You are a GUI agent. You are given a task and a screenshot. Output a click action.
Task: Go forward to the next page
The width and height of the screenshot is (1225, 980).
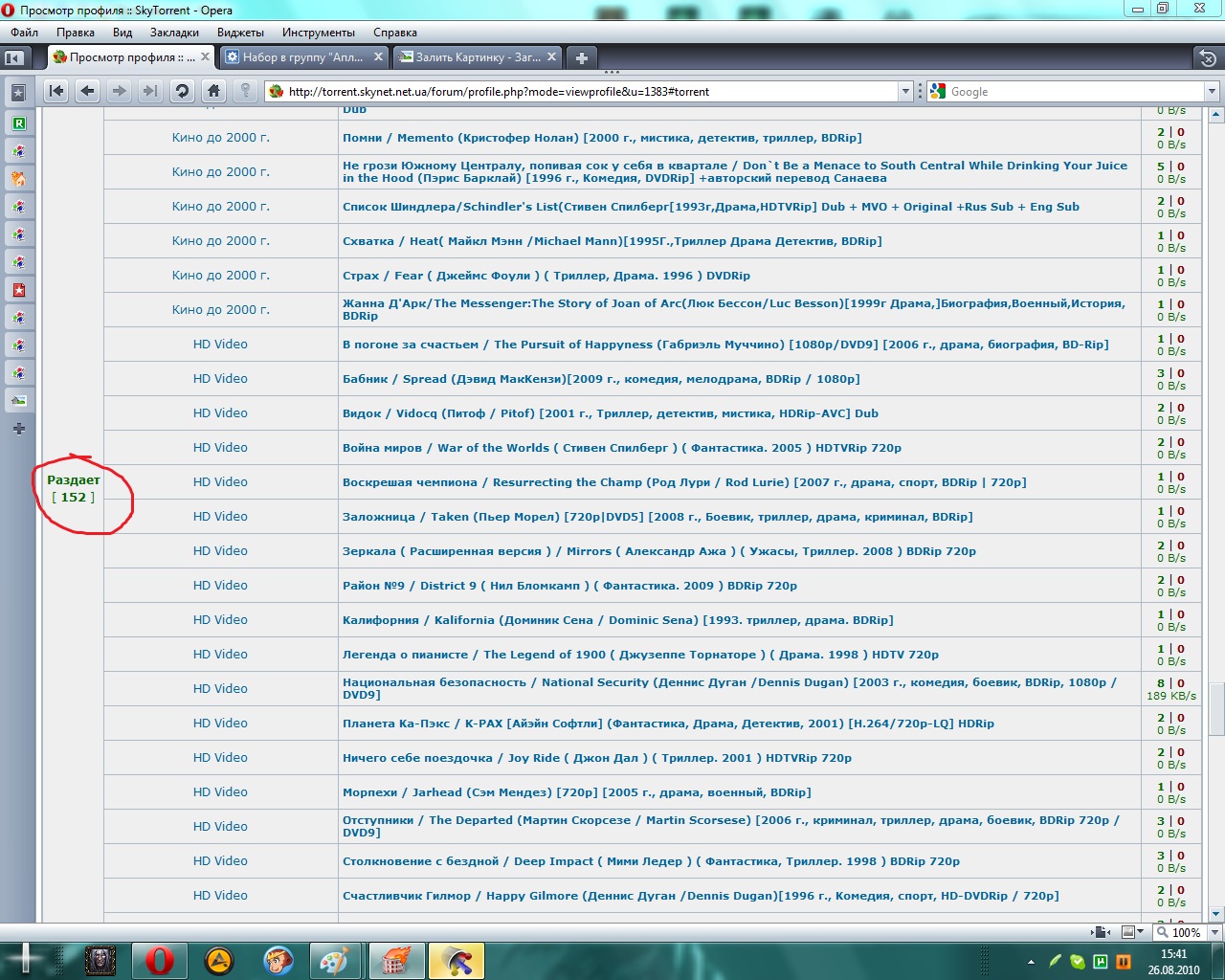coord(119,91)
